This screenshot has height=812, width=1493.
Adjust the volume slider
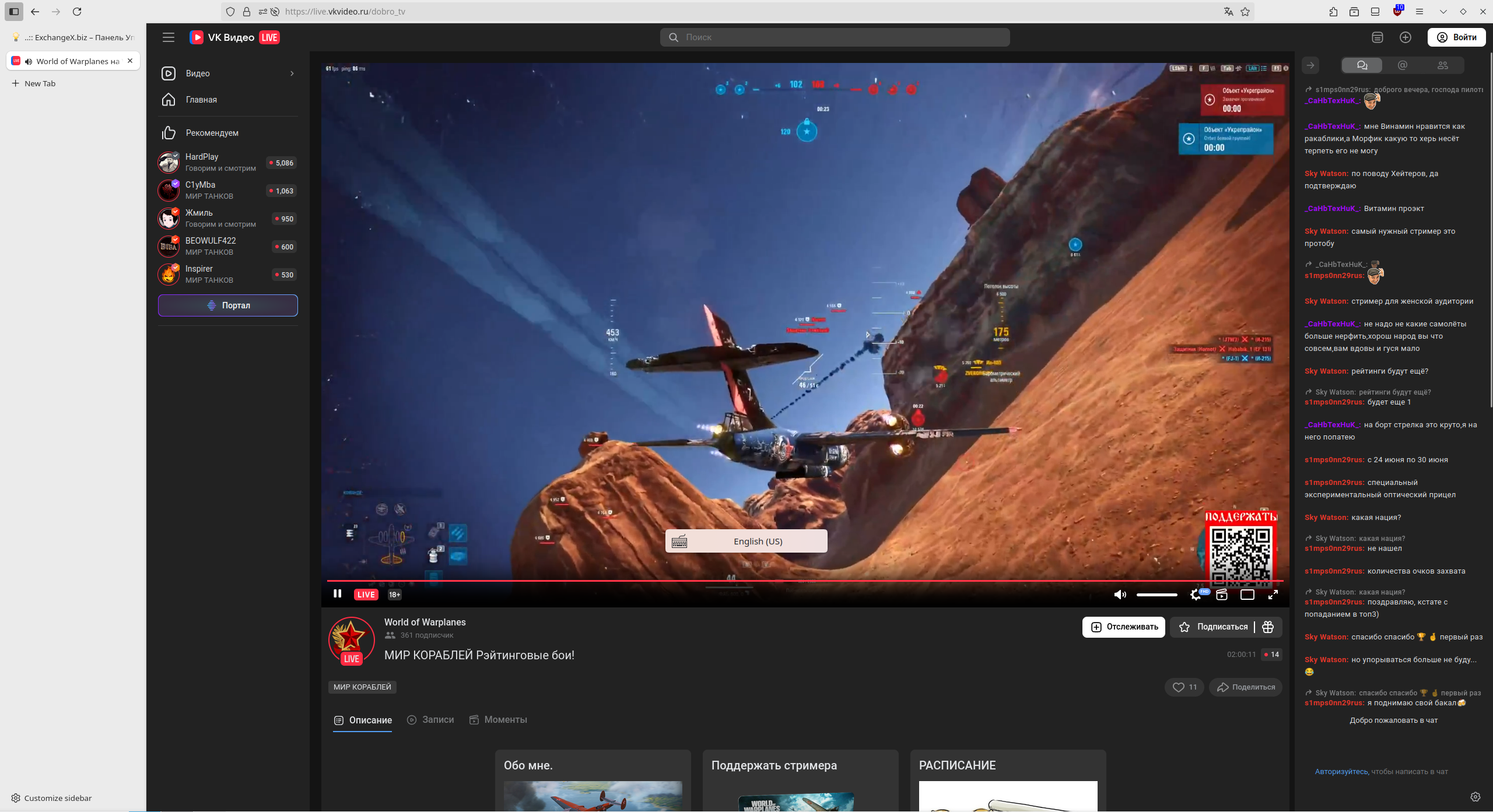pyautogui.click(x=1156, y=595)
